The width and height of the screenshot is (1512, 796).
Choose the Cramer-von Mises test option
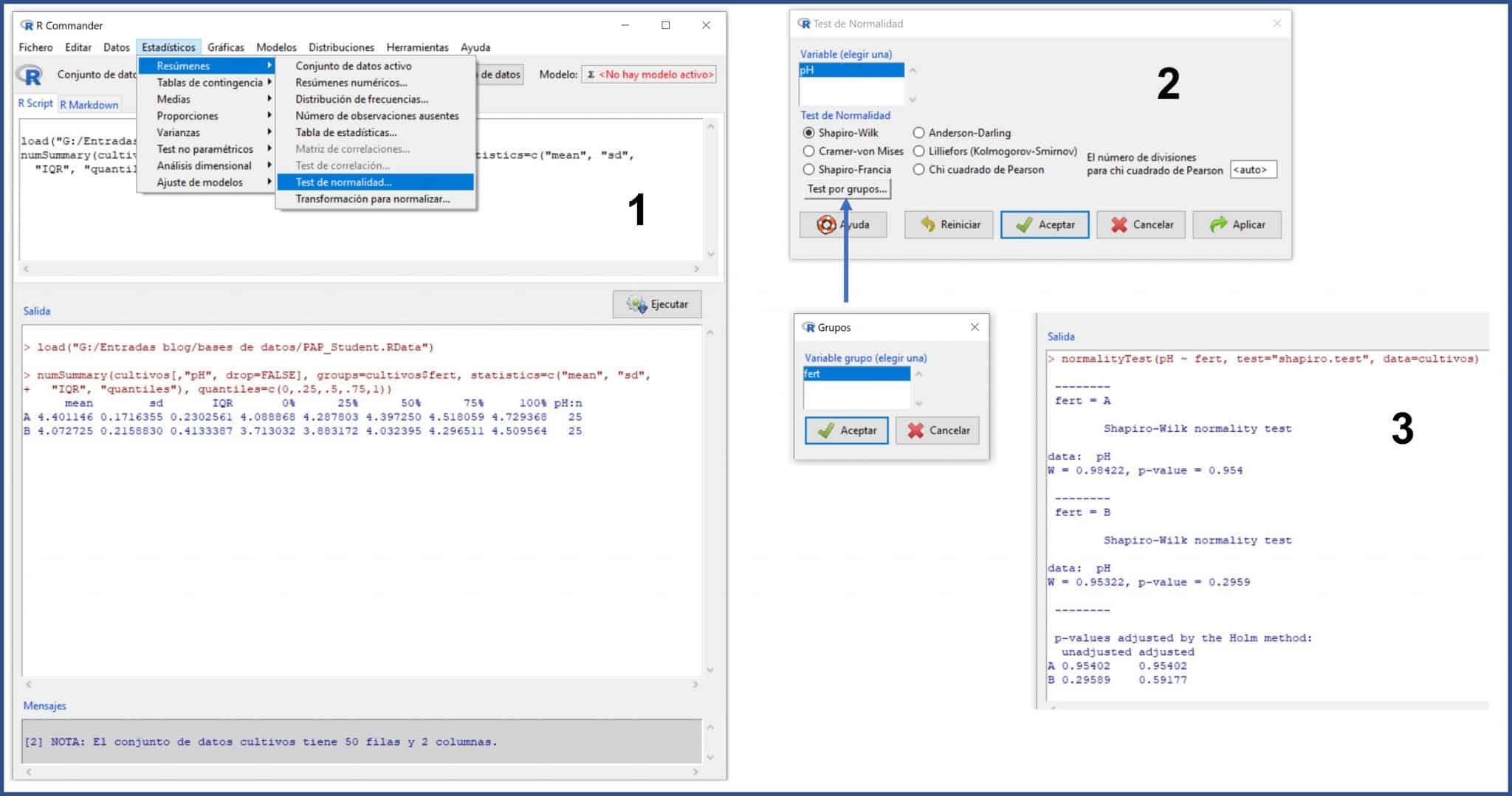pos(808,151)
